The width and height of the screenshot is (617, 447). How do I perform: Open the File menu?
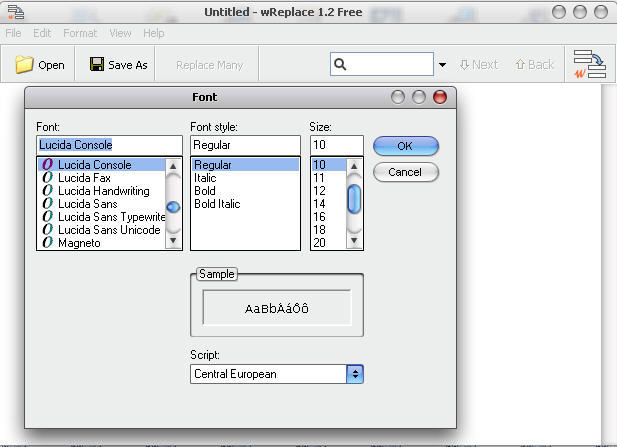click(13, 33)
